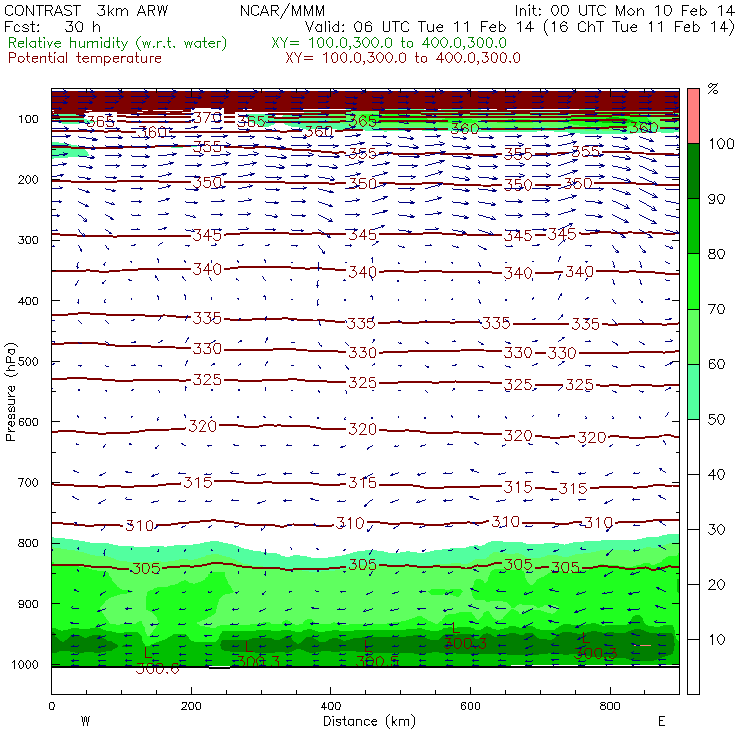
Task: Click the colorbar tick label "40"
Action: pos(716,474)
